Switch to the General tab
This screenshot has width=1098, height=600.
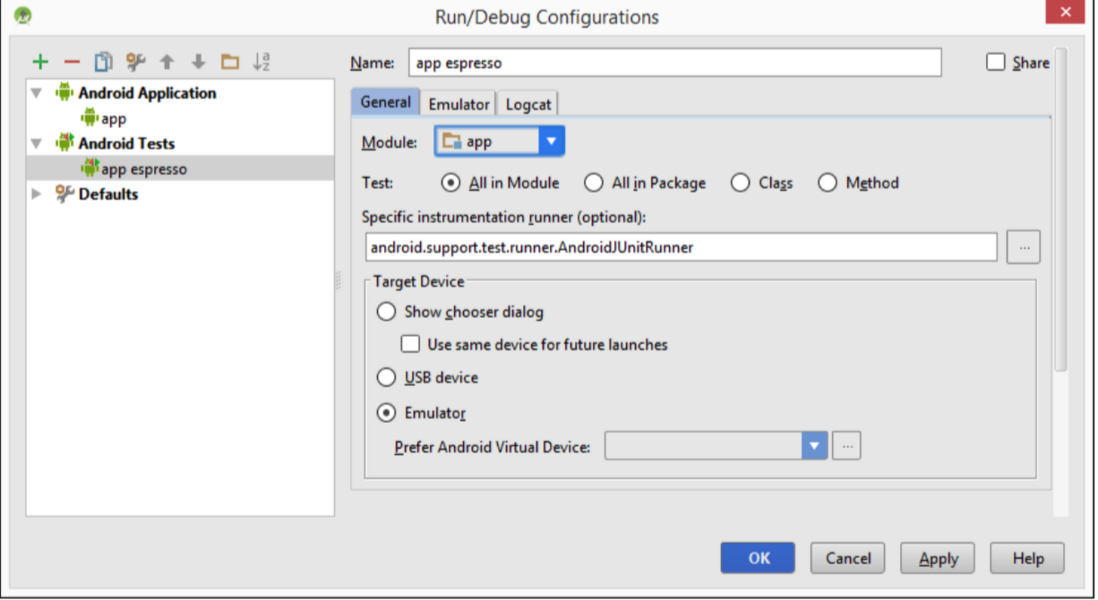click(x=385, y=102)
